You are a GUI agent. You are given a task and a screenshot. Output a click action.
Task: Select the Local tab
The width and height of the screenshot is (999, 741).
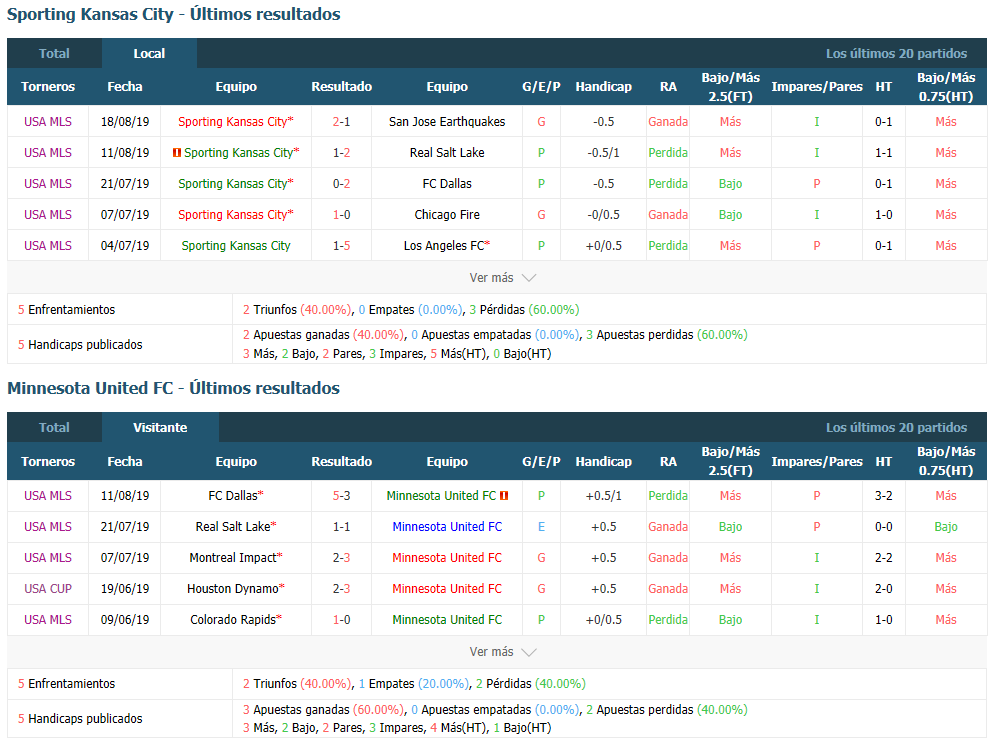click(x=149, y=54)
